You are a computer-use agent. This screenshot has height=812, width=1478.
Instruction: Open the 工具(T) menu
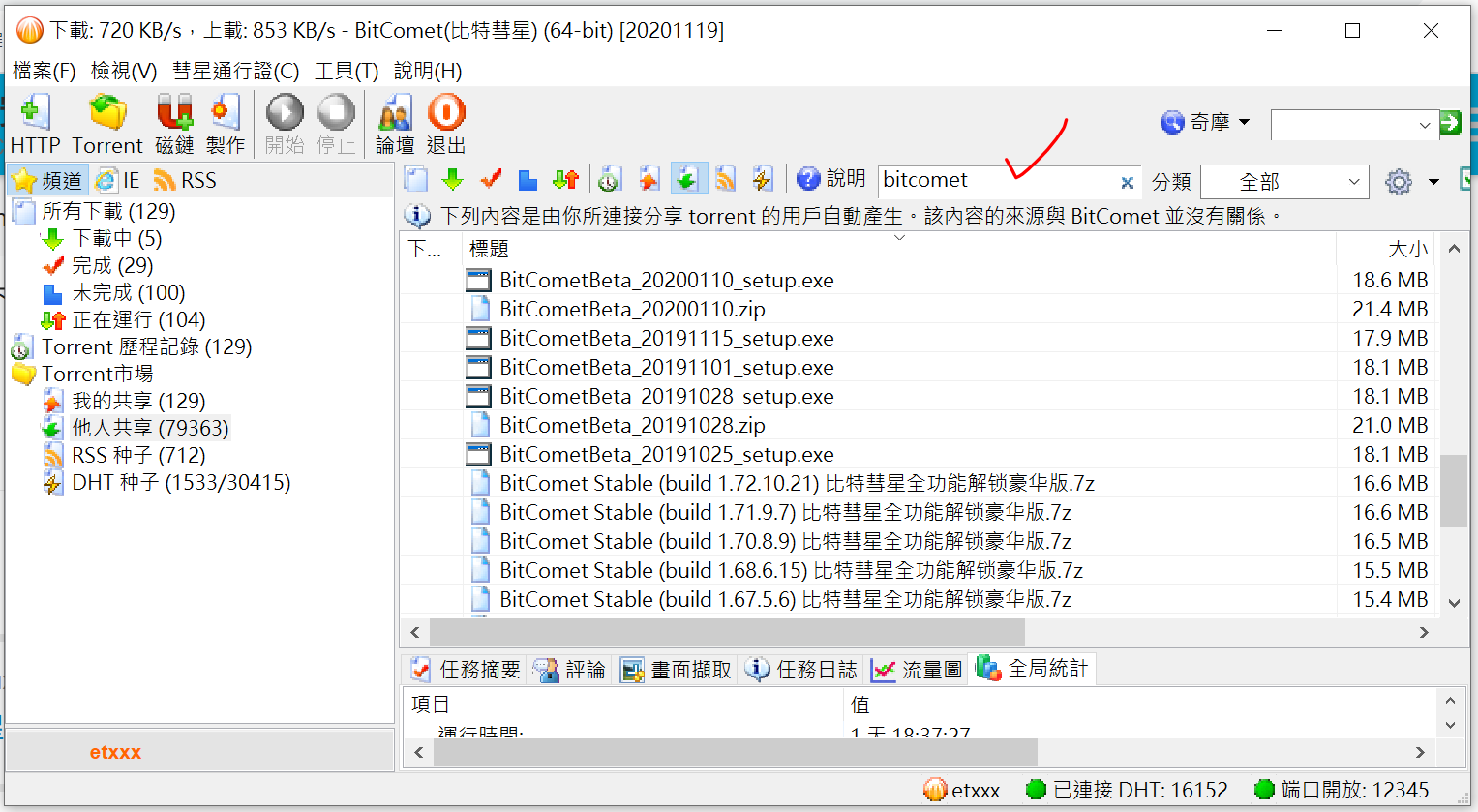(x=347, y=71)
